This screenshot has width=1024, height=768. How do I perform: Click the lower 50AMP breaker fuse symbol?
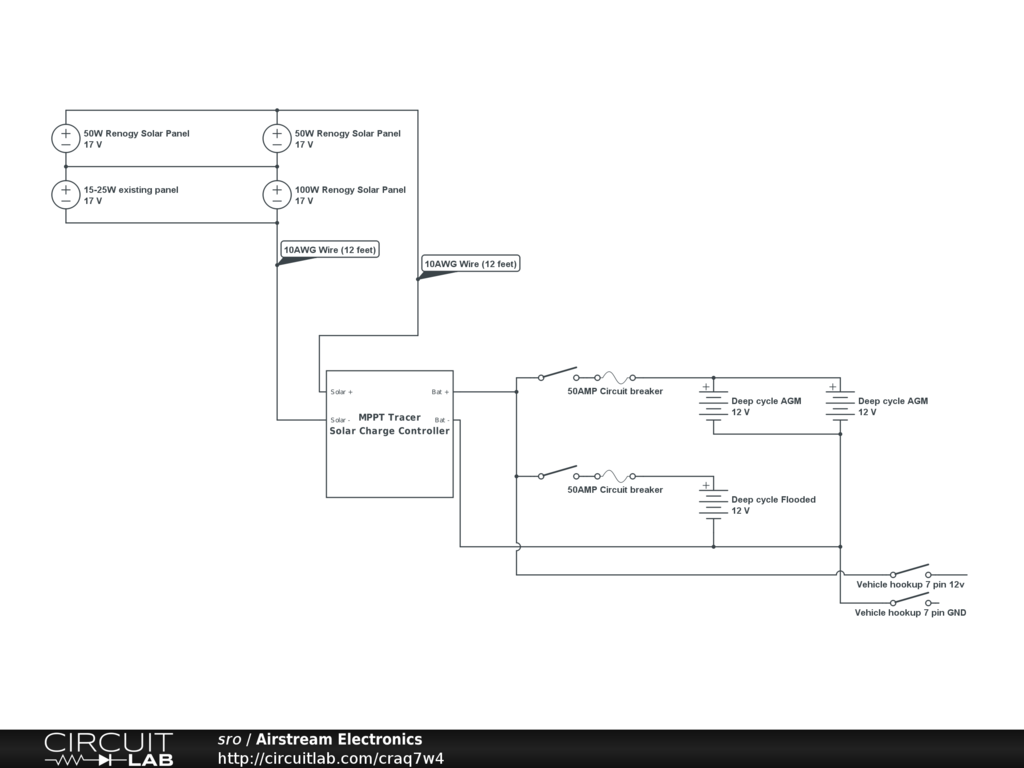point(615,476)
